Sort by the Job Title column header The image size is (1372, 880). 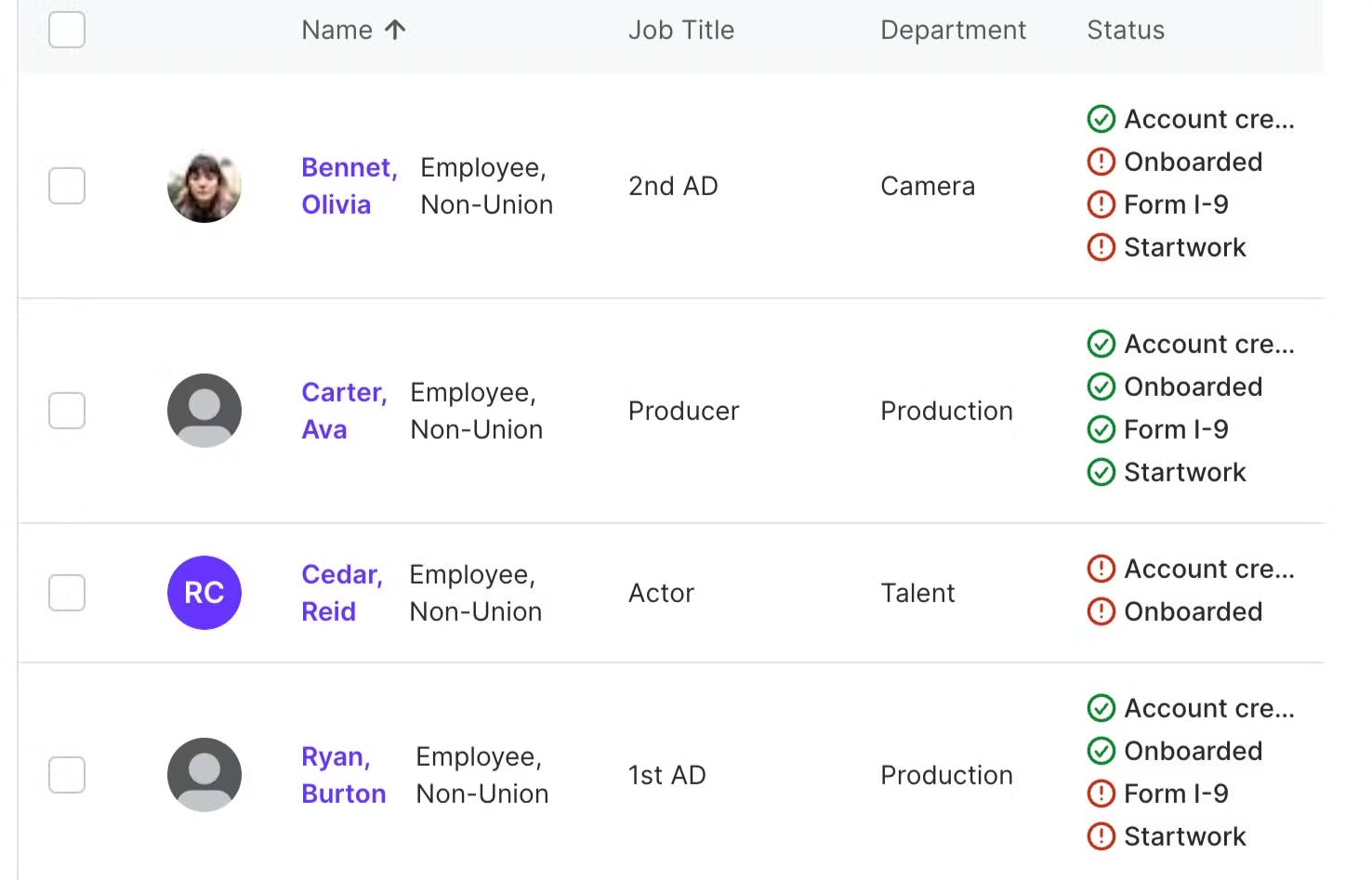click(680, 30)
